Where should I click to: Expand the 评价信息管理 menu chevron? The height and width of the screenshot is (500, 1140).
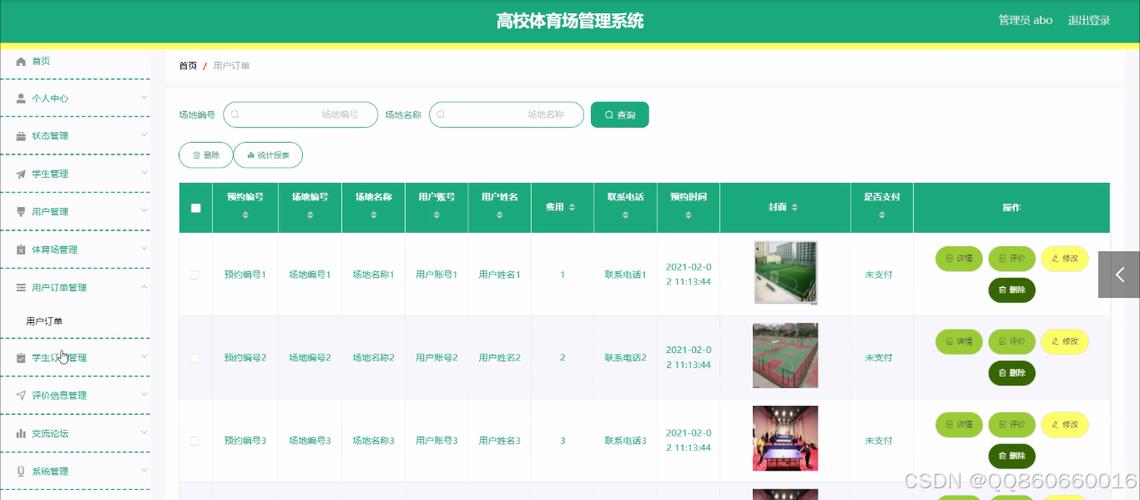tap(144, 395)
